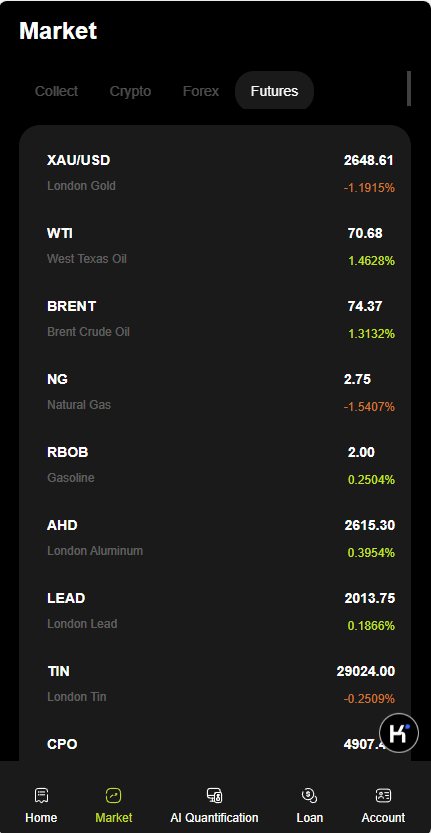Open the WTI West Texas Oil listing
The height and width of the screenshot is (833, 431).
tap(215, 246)
